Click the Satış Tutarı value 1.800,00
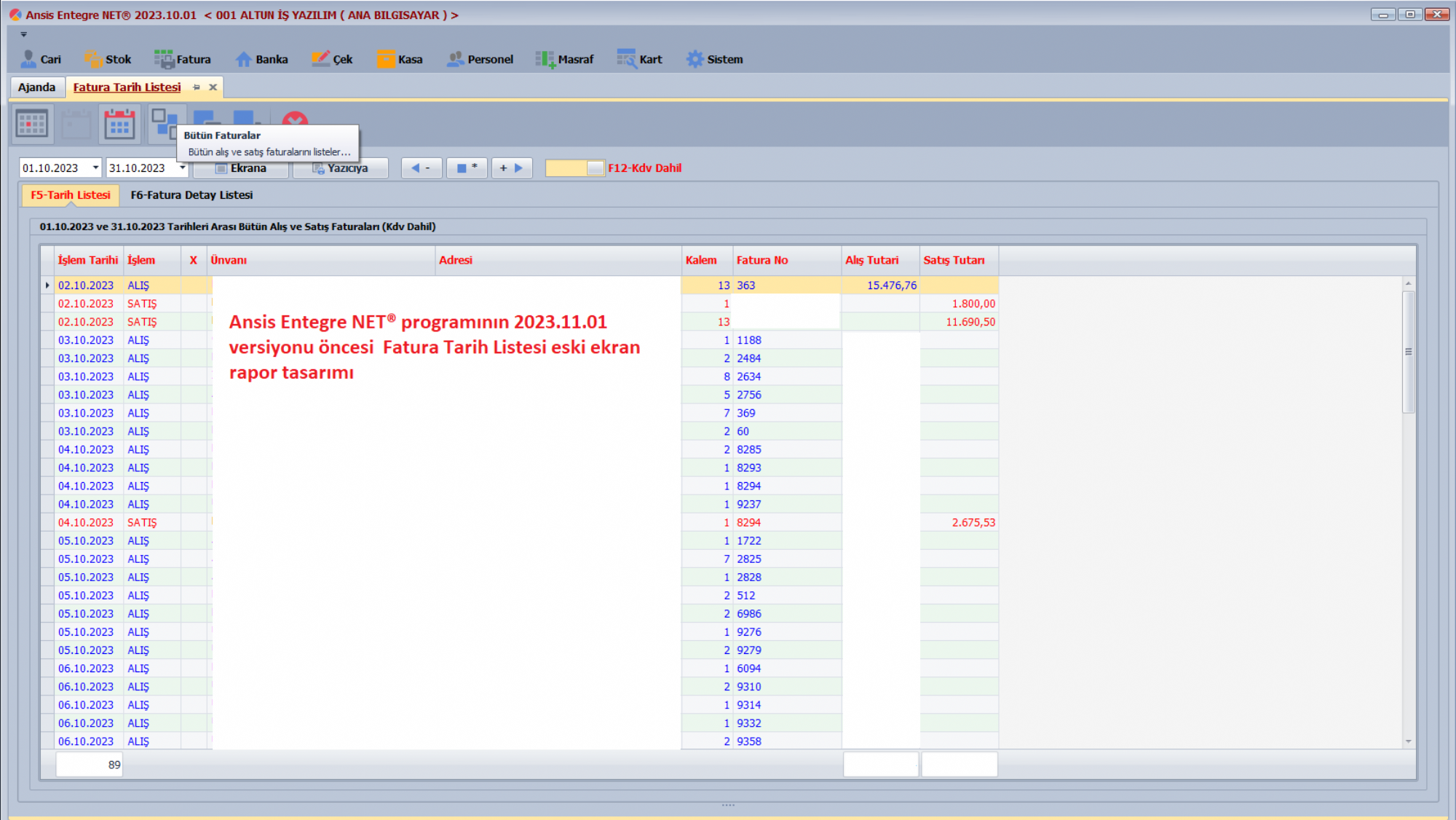Screen dimensions: 1456x820 [x=973, y=304]
